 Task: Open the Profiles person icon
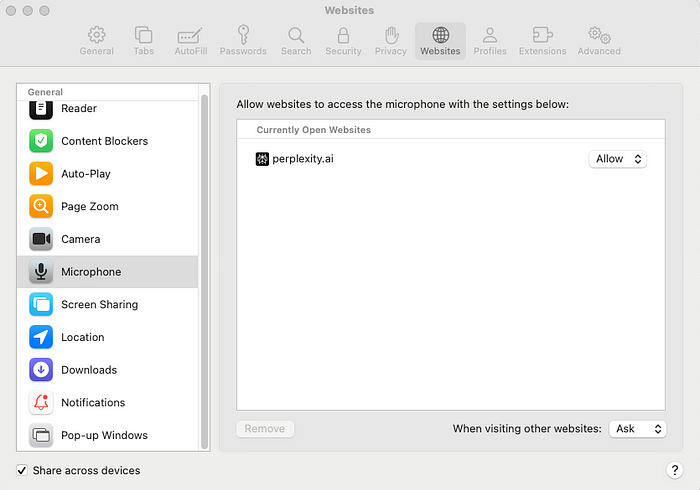pyautogui.click(x=490, y=35)
